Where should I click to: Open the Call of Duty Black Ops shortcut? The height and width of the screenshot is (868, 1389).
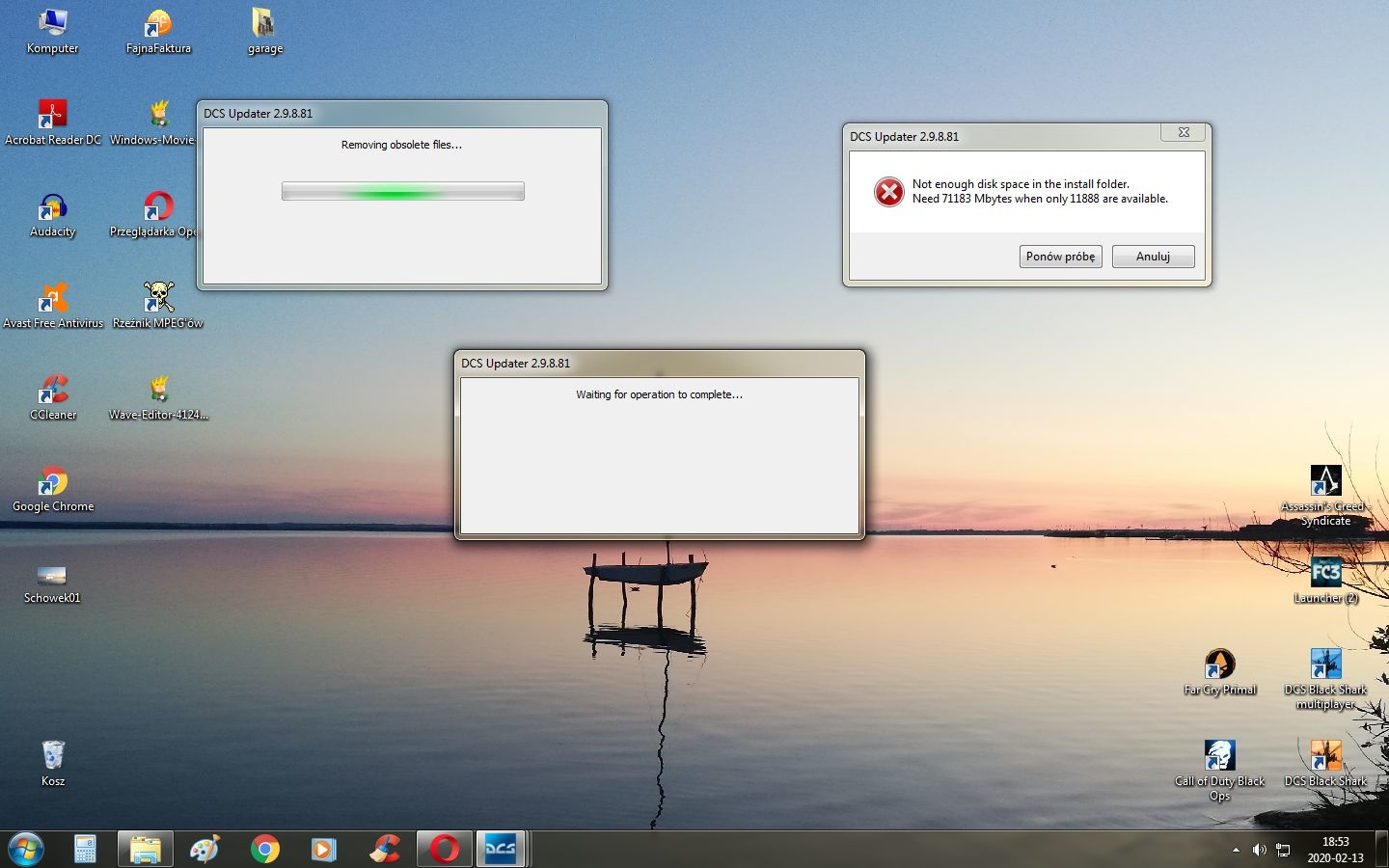point(1219,757)
